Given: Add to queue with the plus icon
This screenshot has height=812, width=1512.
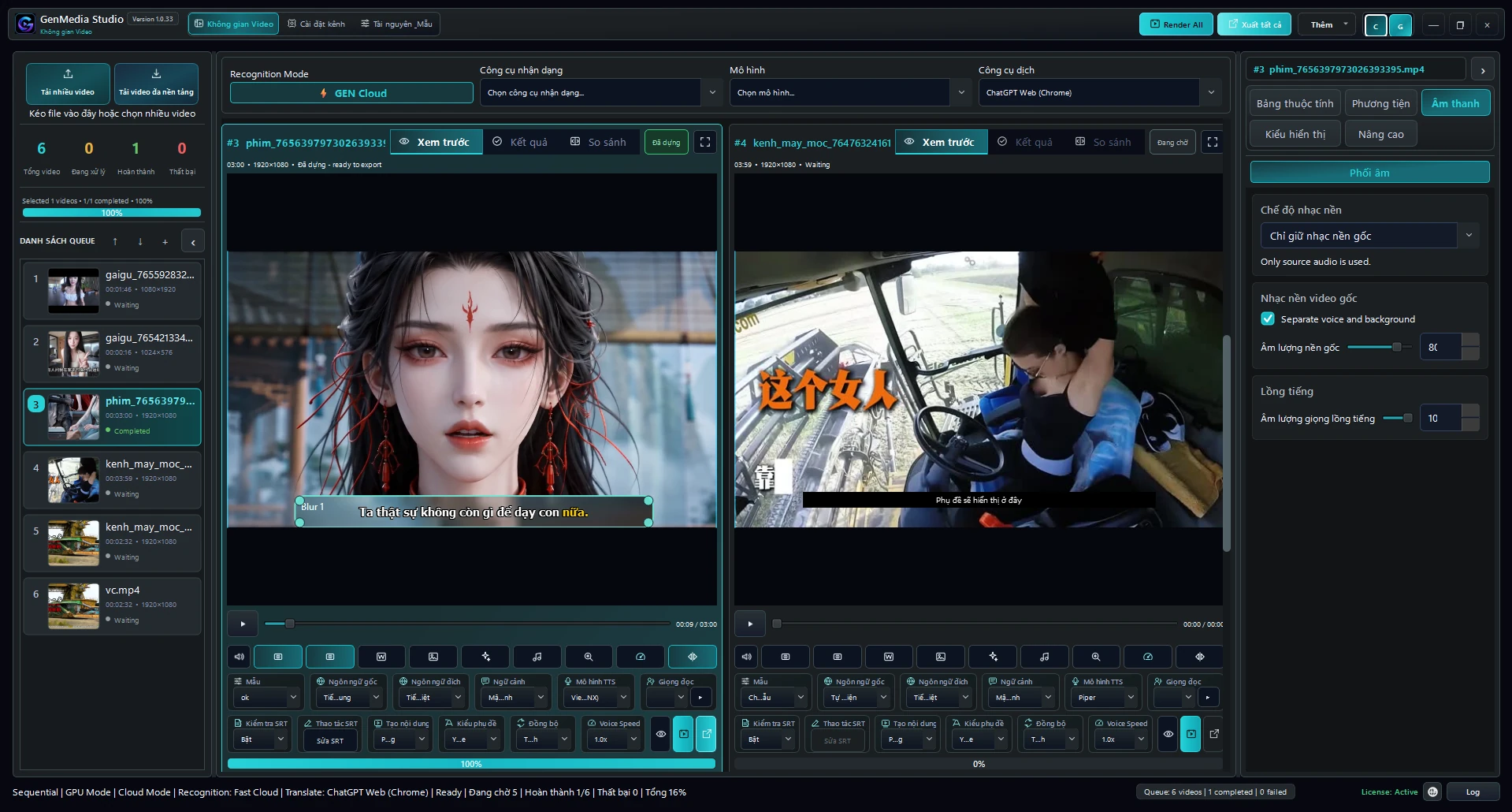Looking at the screenshot, I should point(165,241).
